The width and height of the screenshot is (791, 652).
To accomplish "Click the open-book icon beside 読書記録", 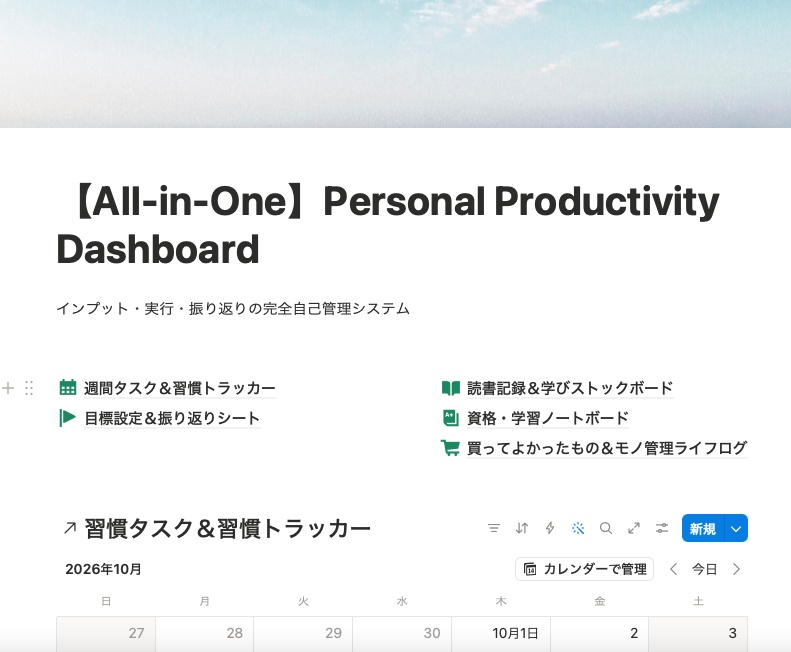I will coord(450,388).
